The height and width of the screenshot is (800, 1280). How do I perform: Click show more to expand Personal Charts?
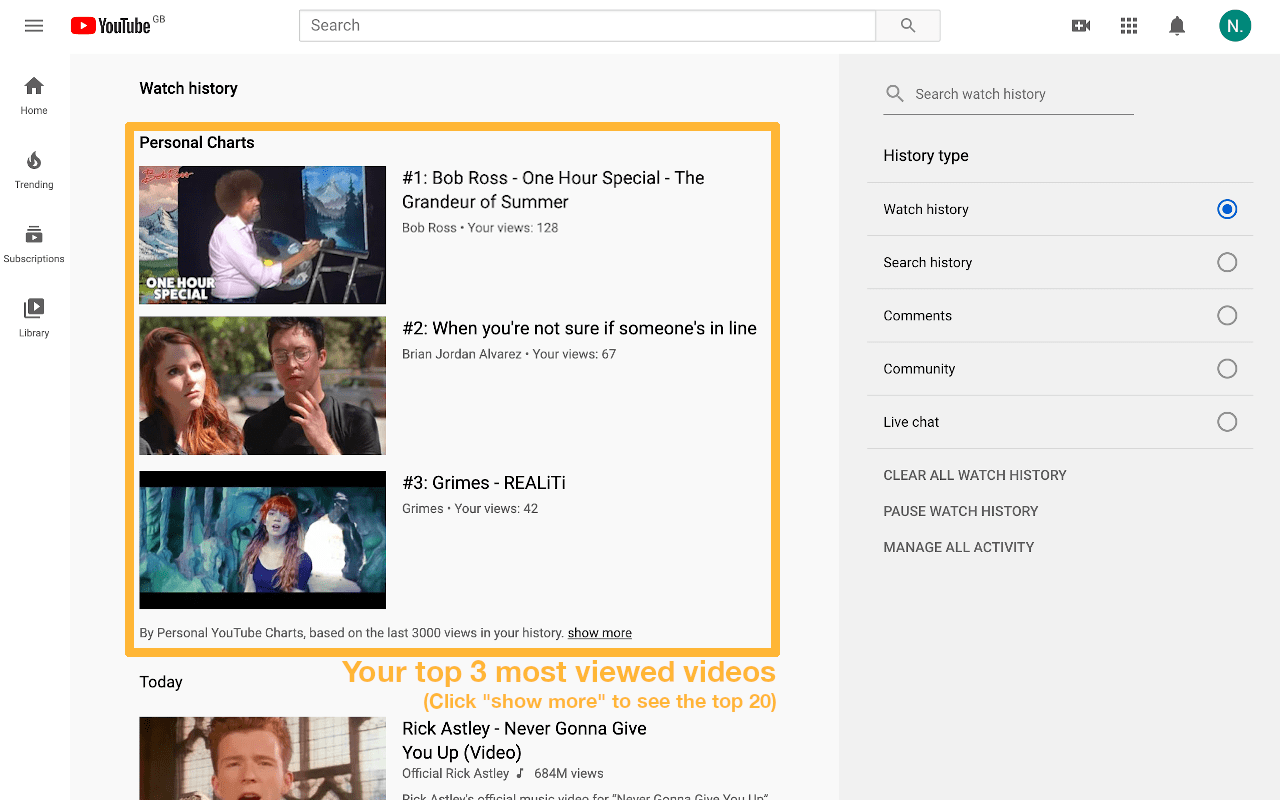coord(599,632)
